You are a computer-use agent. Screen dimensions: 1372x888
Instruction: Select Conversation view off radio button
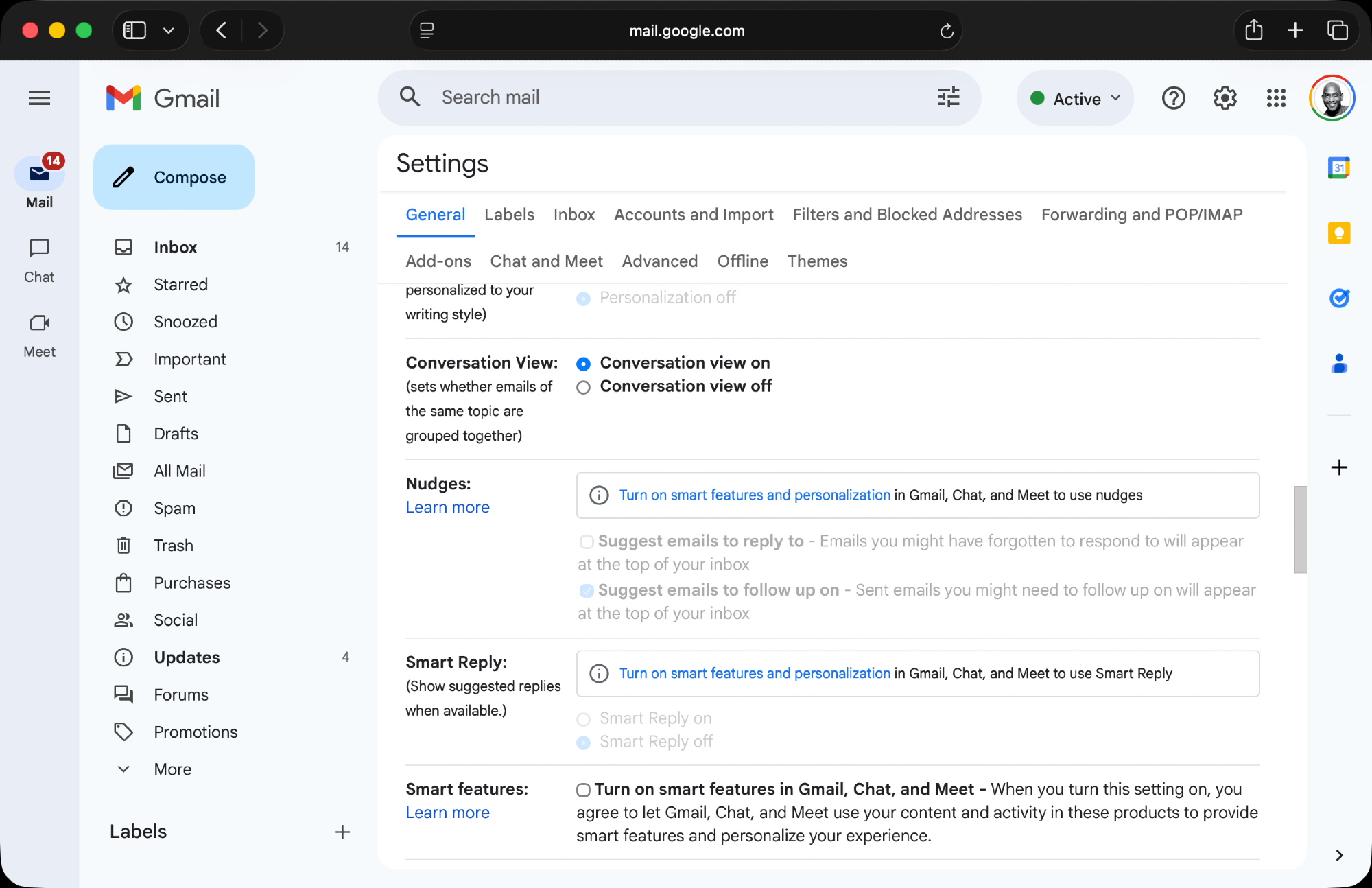(x=583, y=388)
